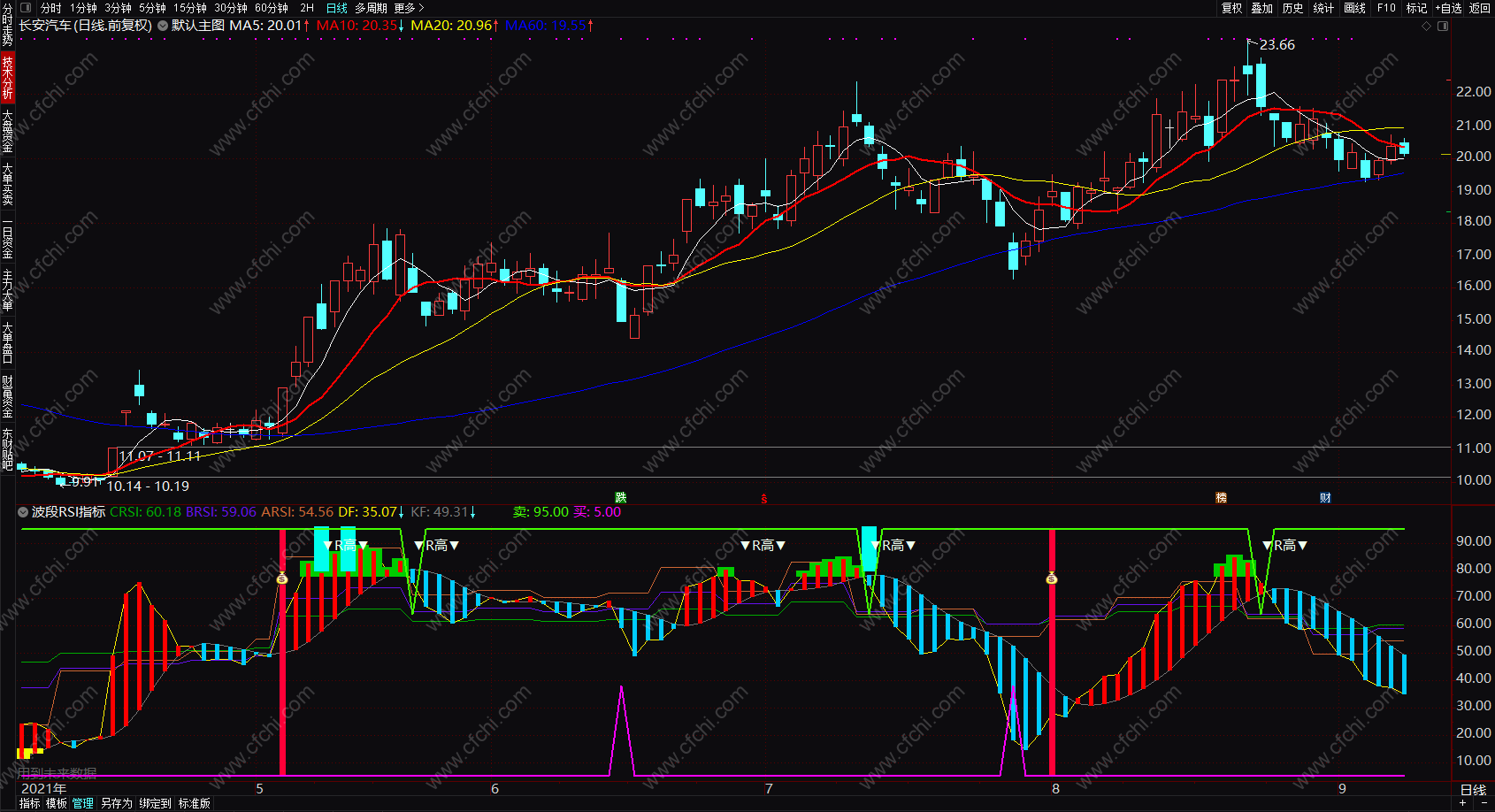Click the 日线 label bottom right

pyautogui.click(x=1473, y=789)
